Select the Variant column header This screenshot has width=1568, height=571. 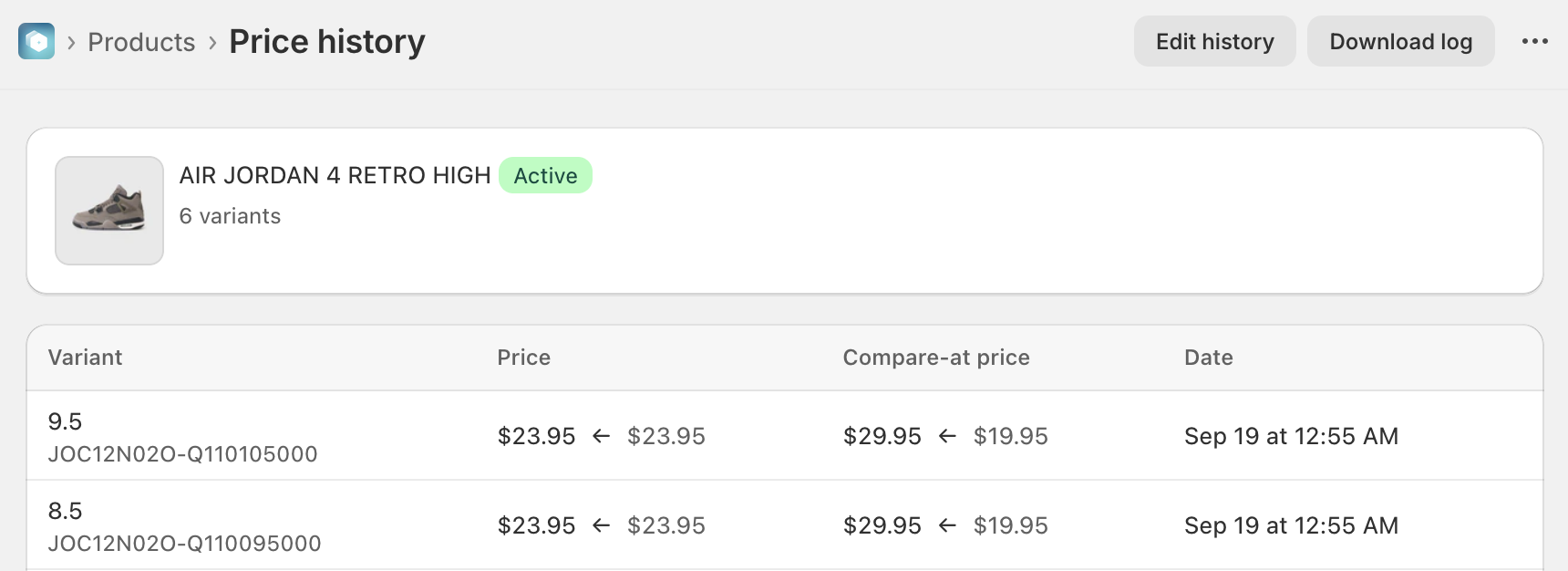point(85,358)
